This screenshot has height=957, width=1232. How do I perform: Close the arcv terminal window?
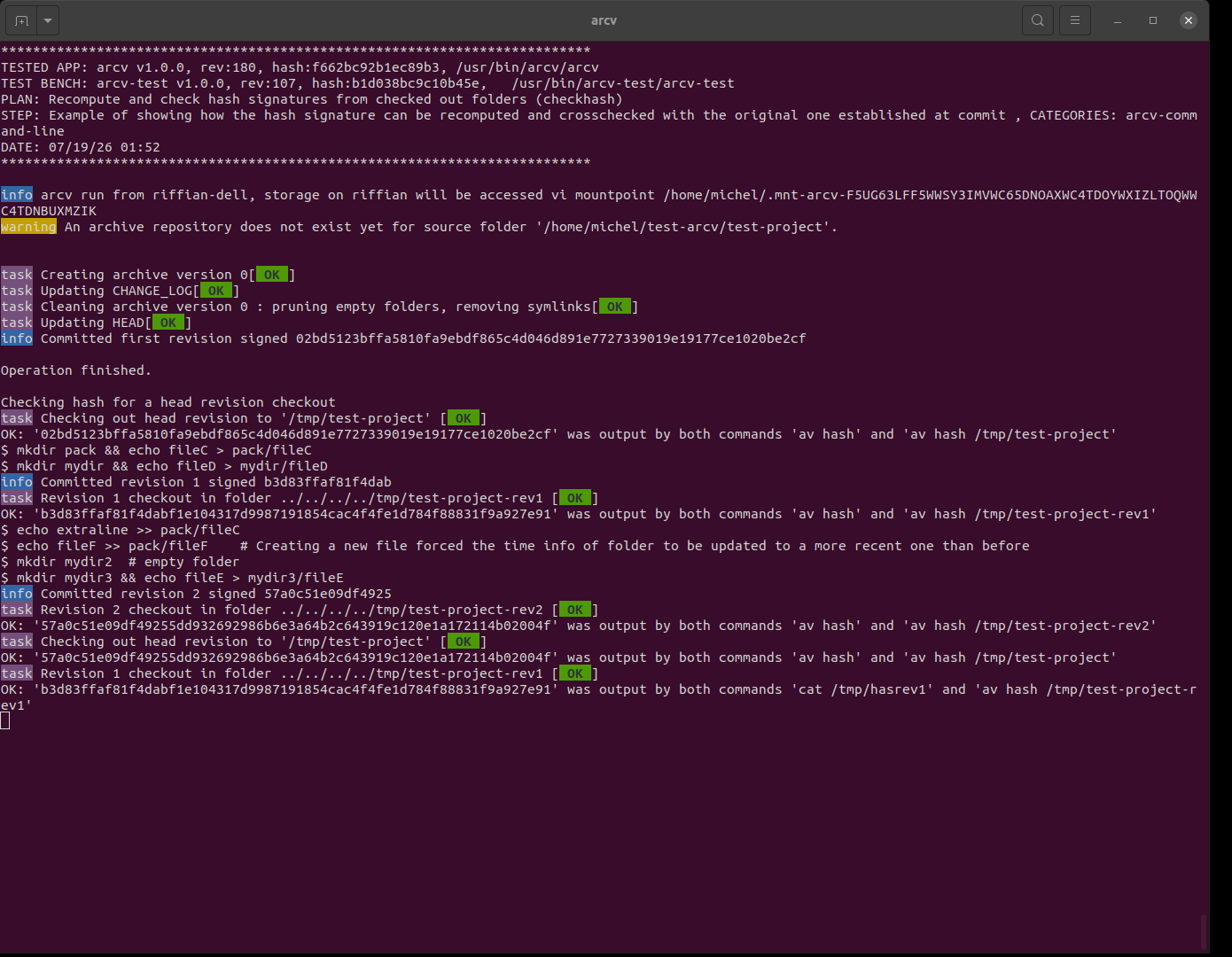[1189, 20]
